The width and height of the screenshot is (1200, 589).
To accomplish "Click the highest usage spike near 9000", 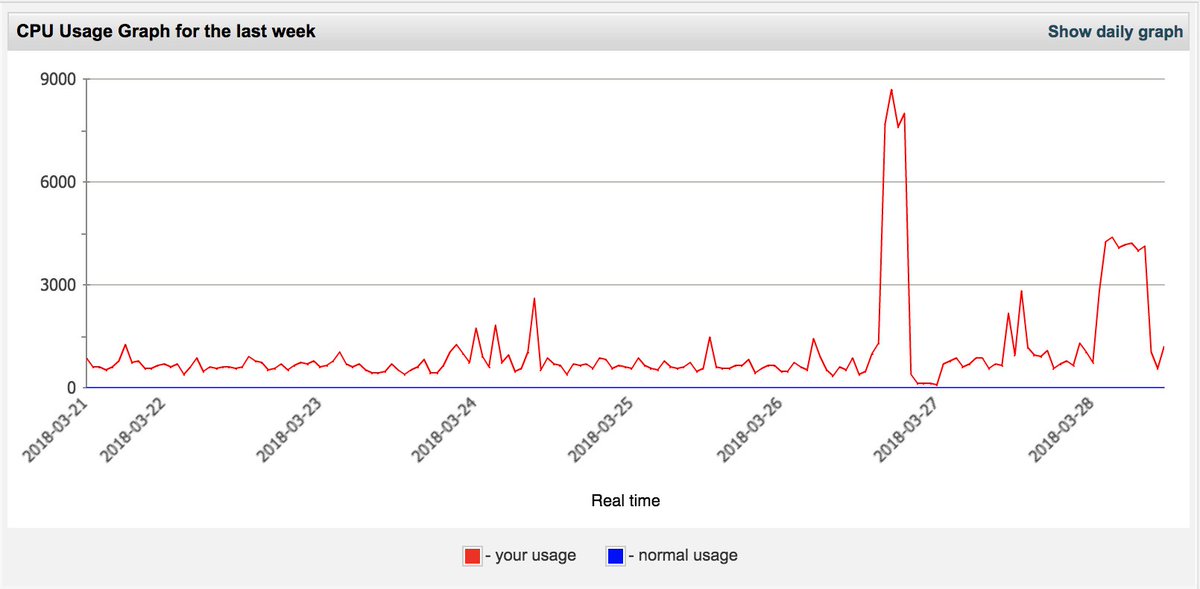I will pos(891,90).
